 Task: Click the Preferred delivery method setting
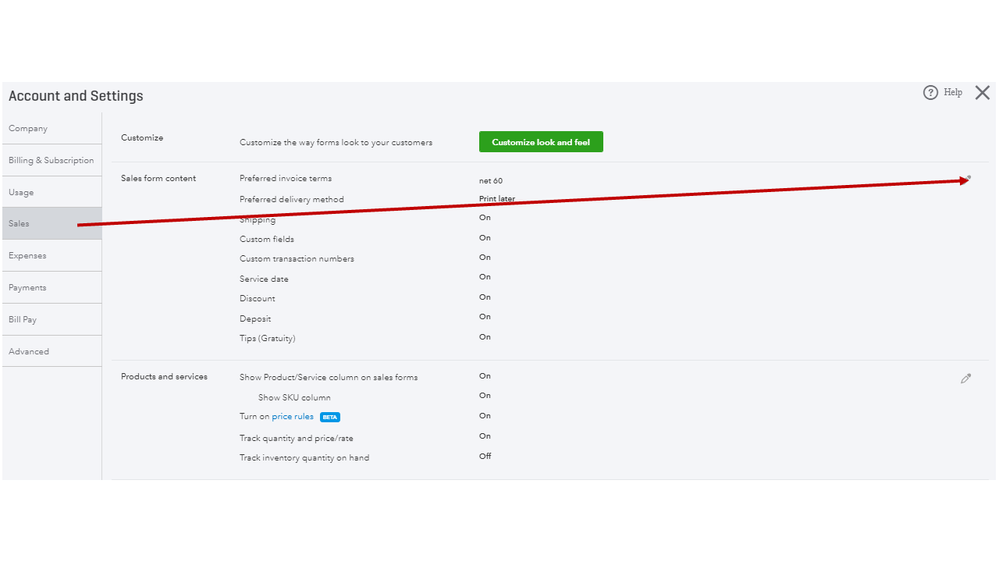[x=292, y=199]
